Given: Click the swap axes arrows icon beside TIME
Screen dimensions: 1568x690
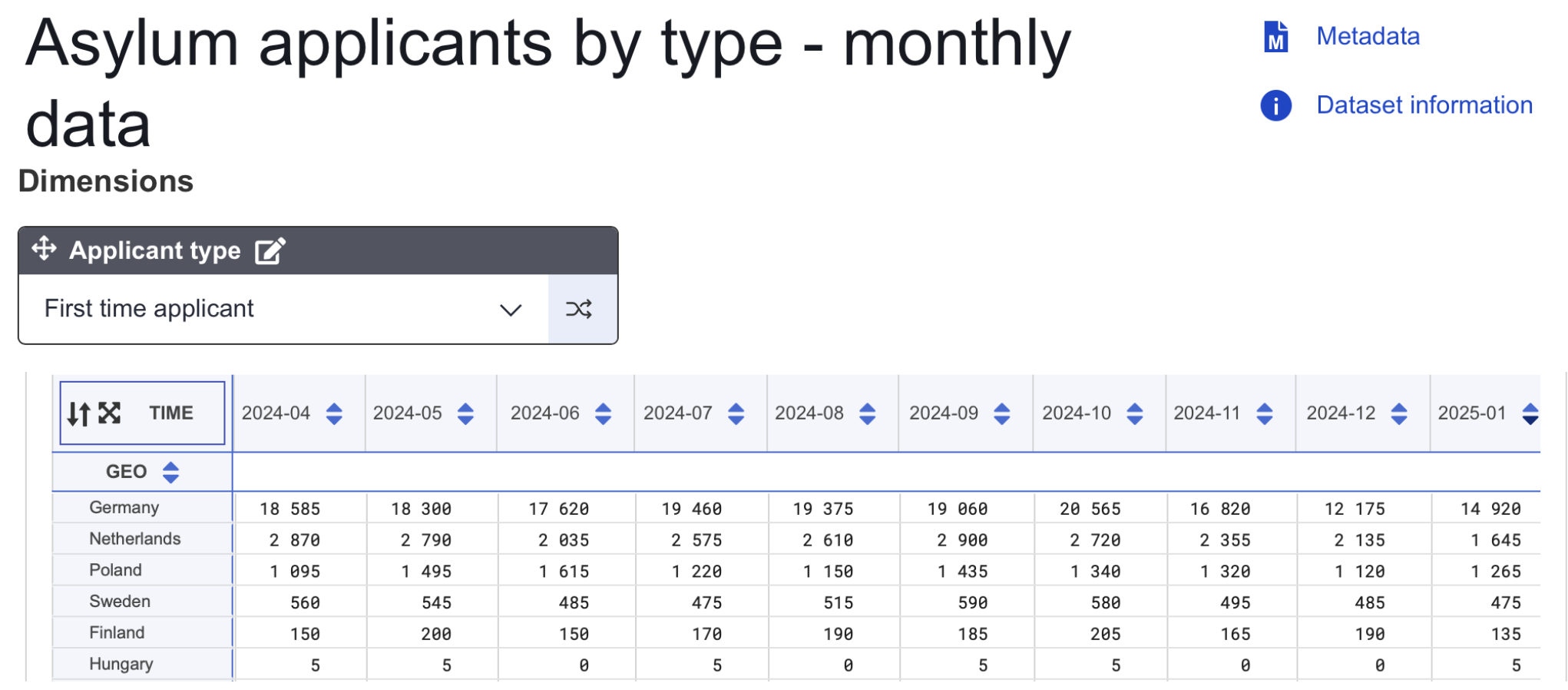Looking at the screenshot, I should 78,413.
